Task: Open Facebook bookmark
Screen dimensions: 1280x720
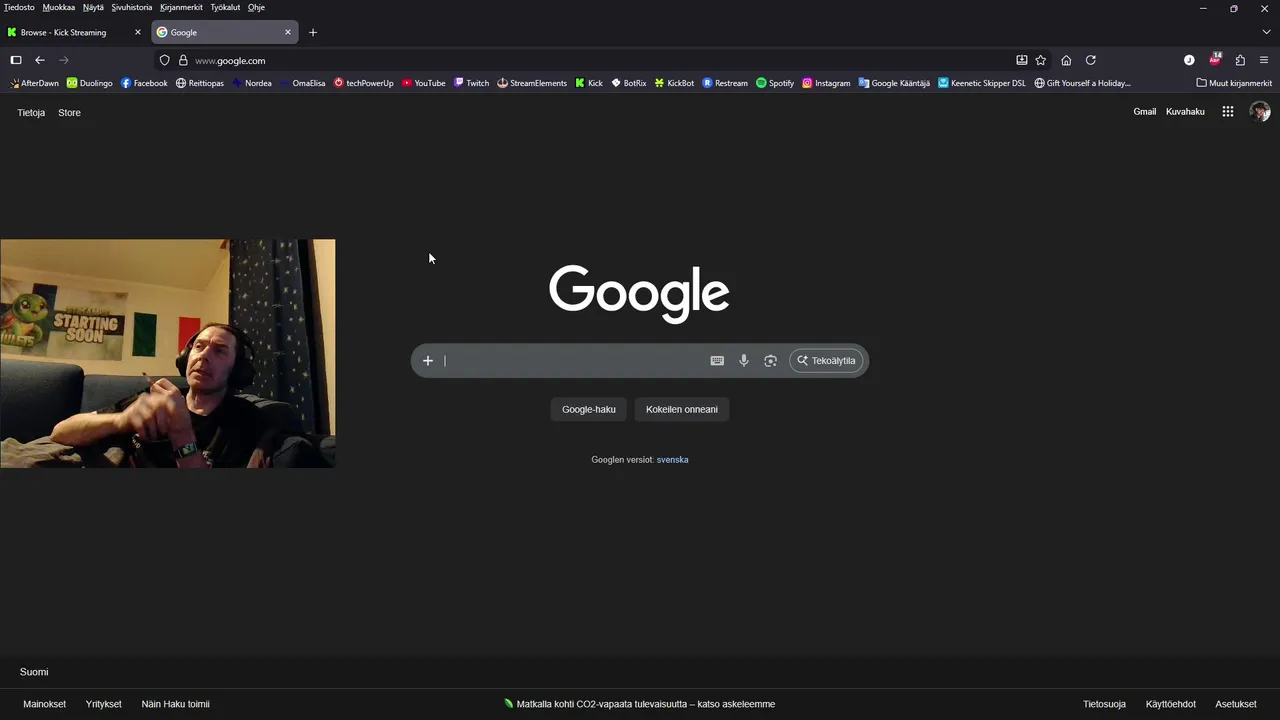Action: (x=144, y=83)
